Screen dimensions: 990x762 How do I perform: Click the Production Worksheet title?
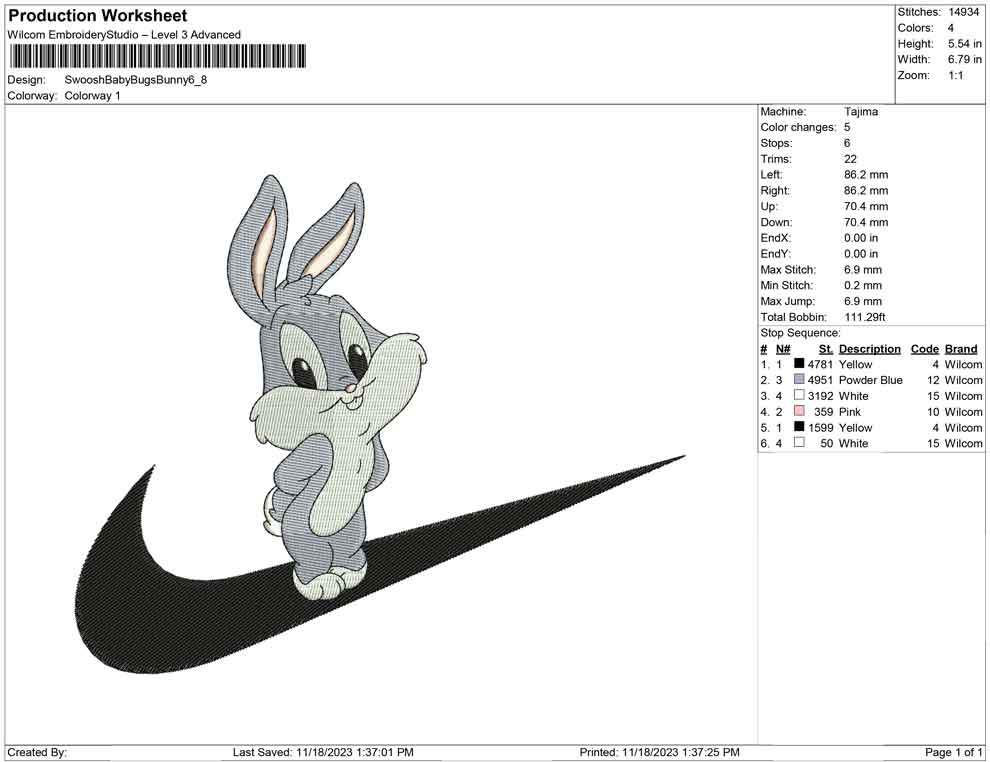[x=97, y=15]
